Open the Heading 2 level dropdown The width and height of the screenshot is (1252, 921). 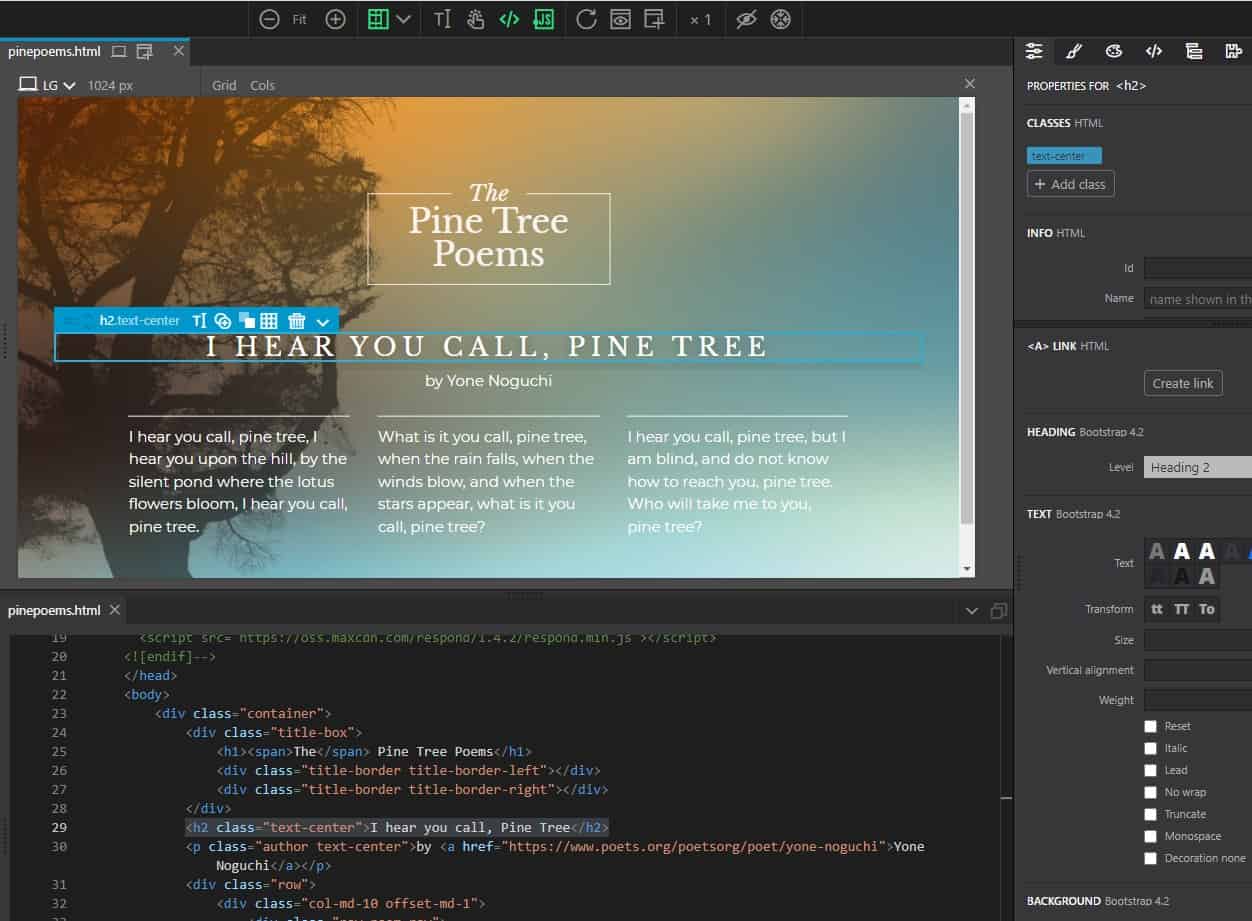click(1197, 467)
